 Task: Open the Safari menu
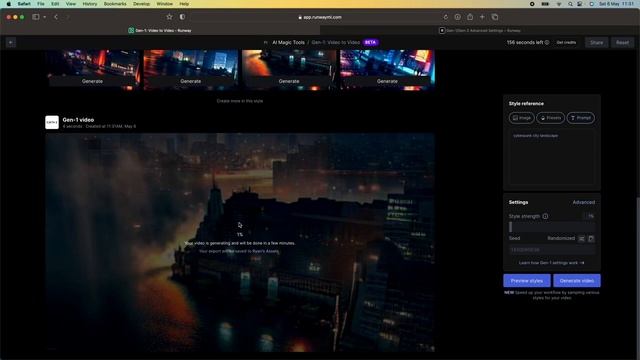24,4
